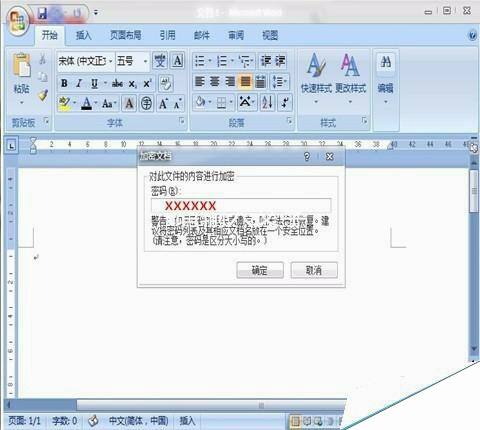Toggle bold formatting
Viewport: 480px width, 430px height.
pyautogui.click(x=64, y=83)
